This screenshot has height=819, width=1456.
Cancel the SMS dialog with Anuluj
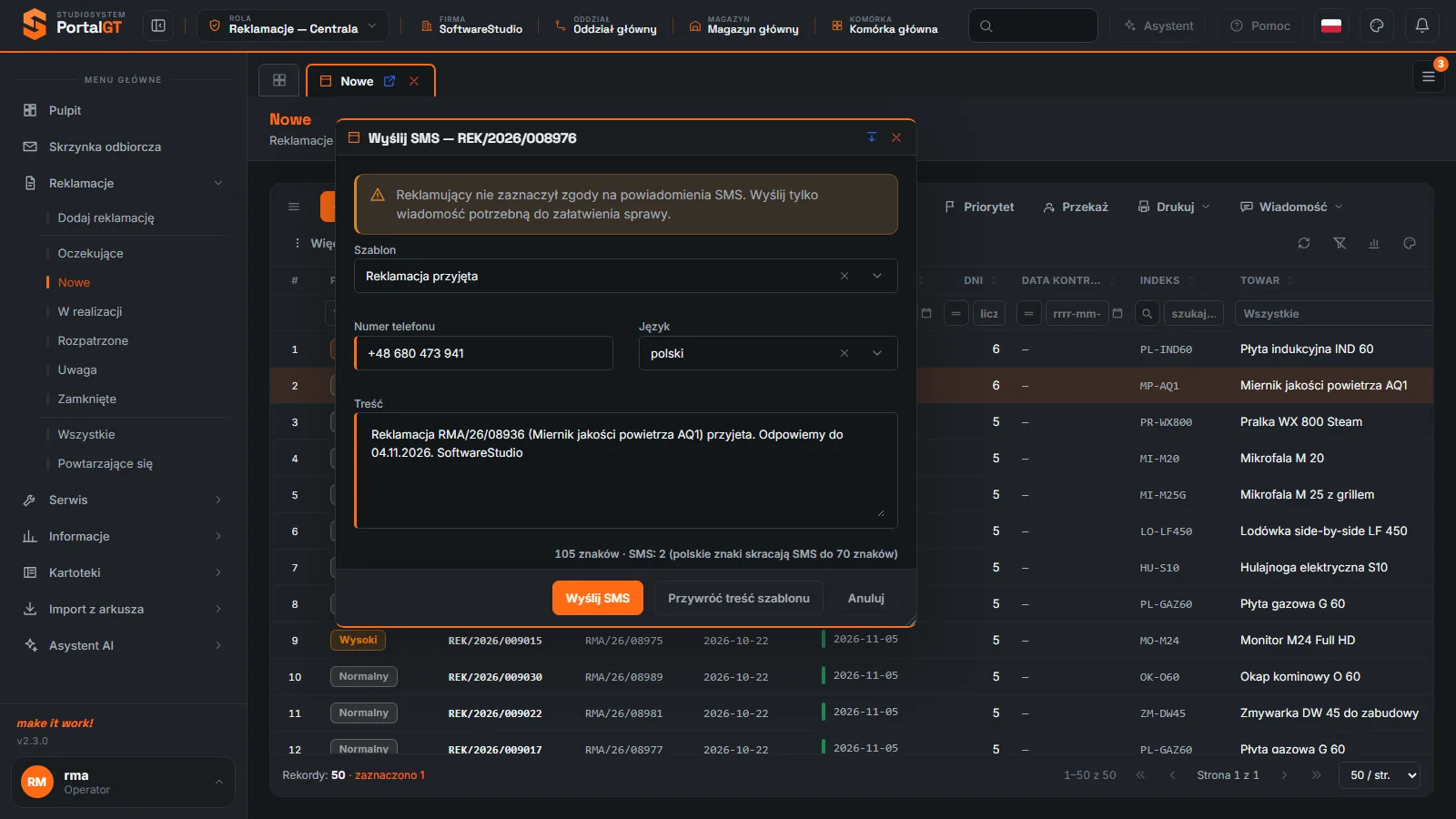click(x=866, y=598)
